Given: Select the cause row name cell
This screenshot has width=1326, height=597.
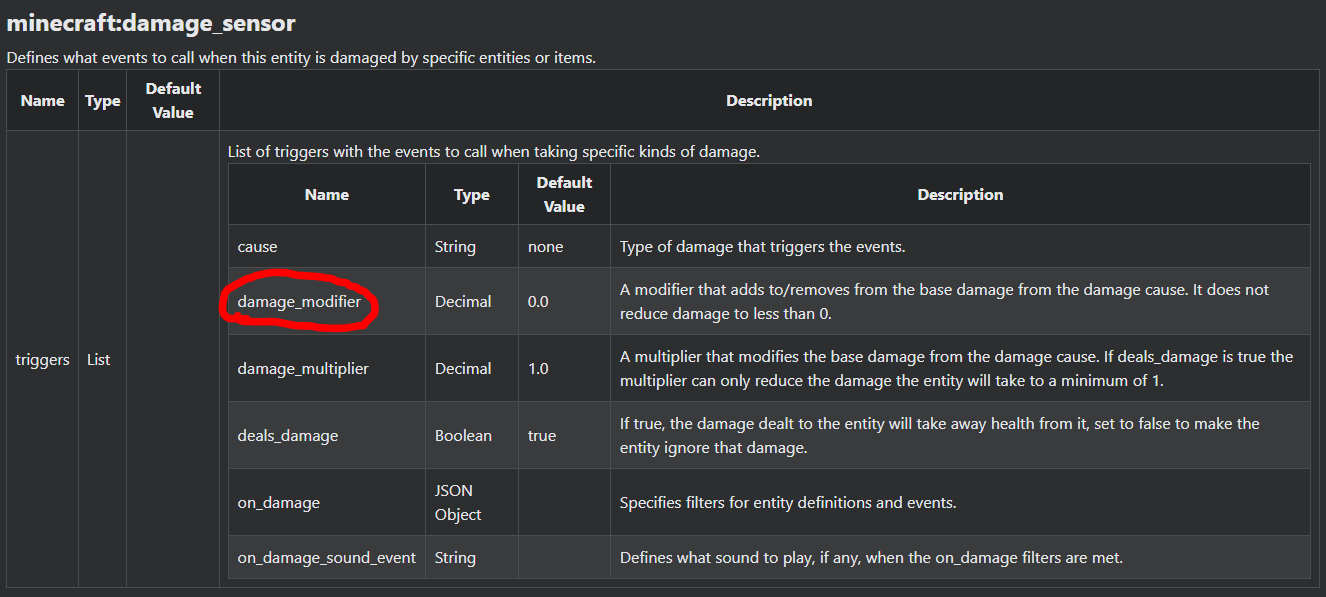Looking at the screenshot, I should point(258,246).
